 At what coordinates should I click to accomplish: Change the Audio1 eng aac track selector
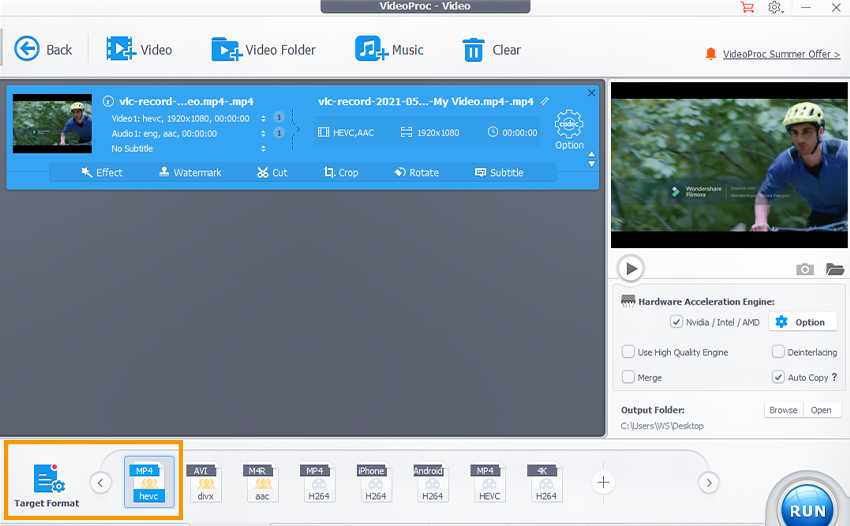(263, 133)
